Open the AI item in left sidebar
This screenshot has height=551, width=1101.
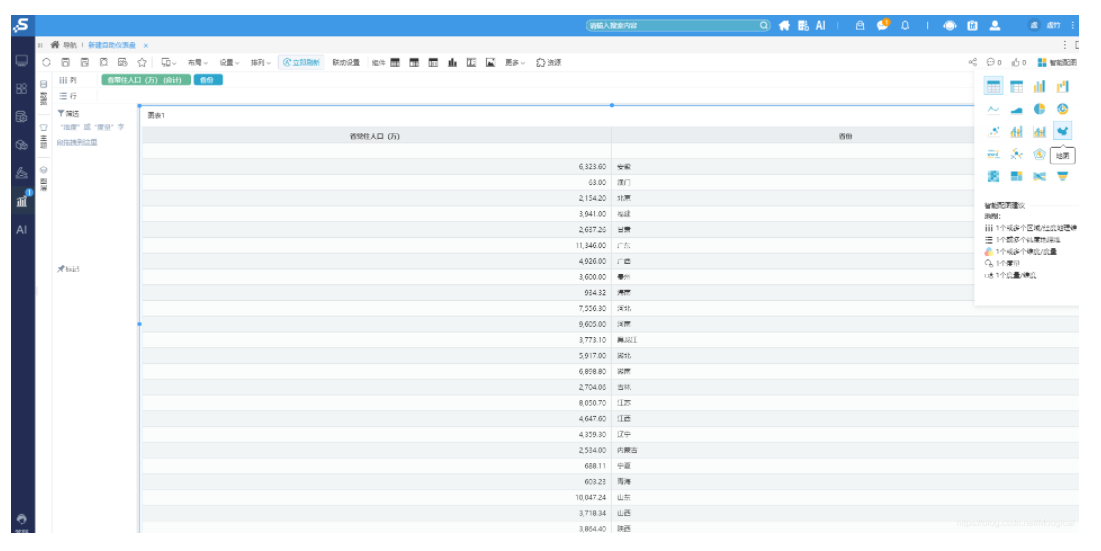coord(22,230)
